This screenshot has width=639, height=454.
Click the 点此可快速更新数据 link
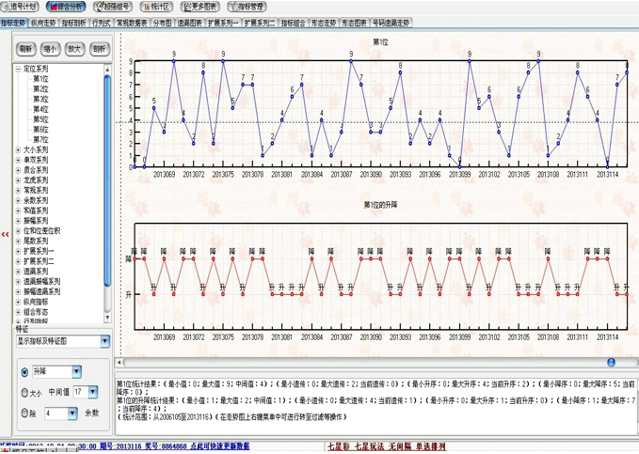pos(220,446)
